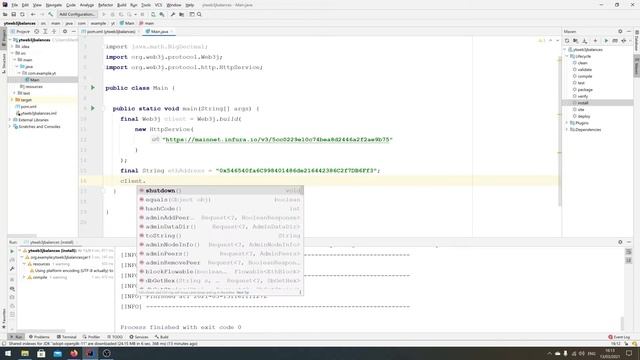Open the VCS menu
The image size is (640, 360).
coord(158,5)
